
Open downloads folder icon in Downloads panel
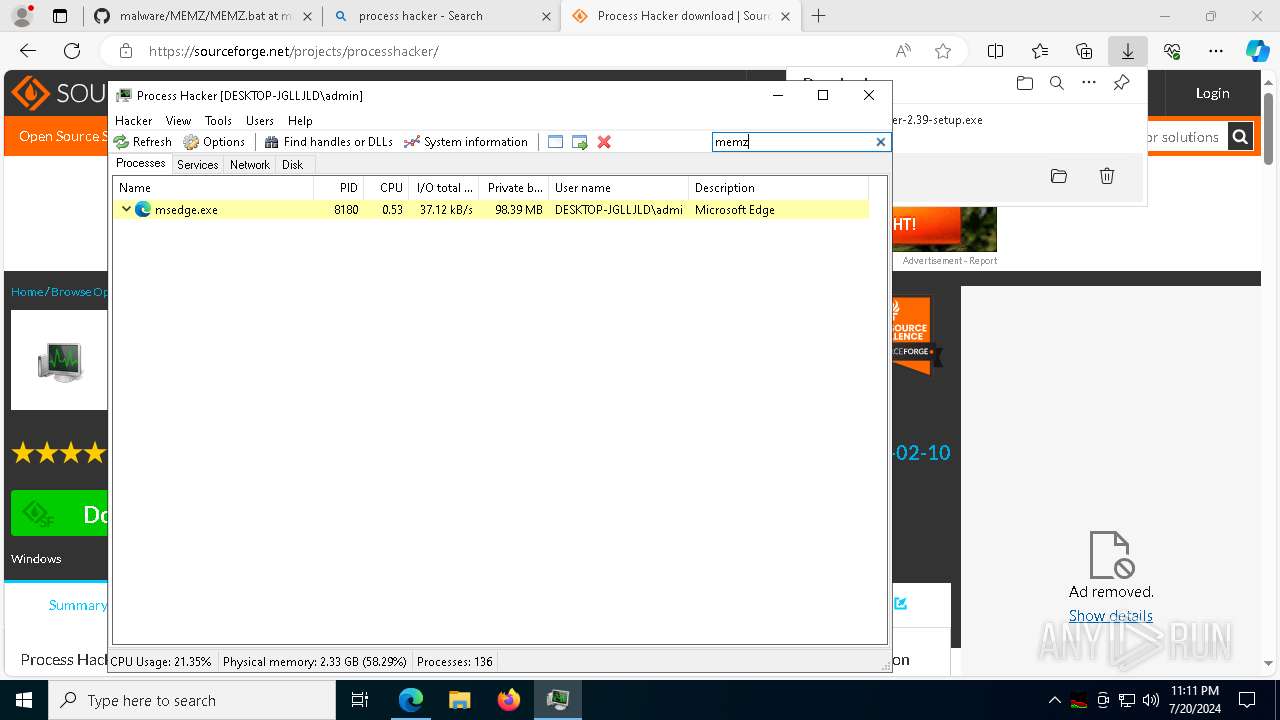[1024, 83]
